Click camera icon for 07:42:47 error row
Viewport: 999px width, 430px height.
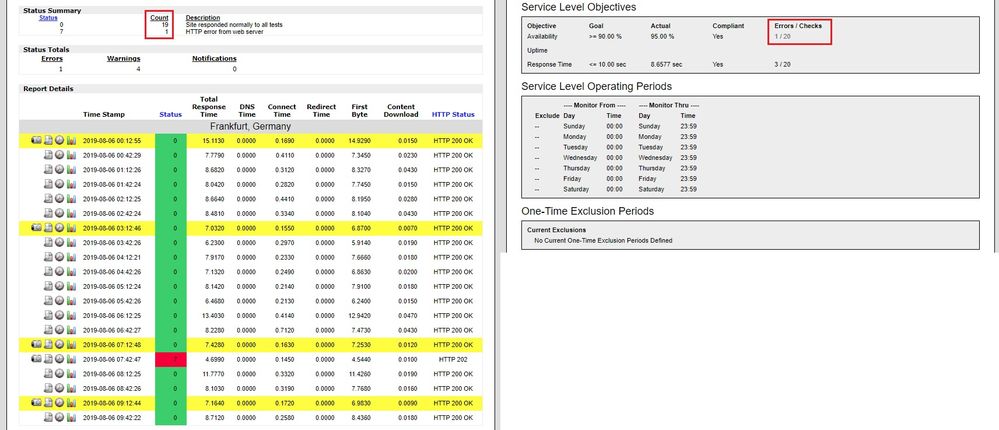pyautogui.click(x=36, y=358)
